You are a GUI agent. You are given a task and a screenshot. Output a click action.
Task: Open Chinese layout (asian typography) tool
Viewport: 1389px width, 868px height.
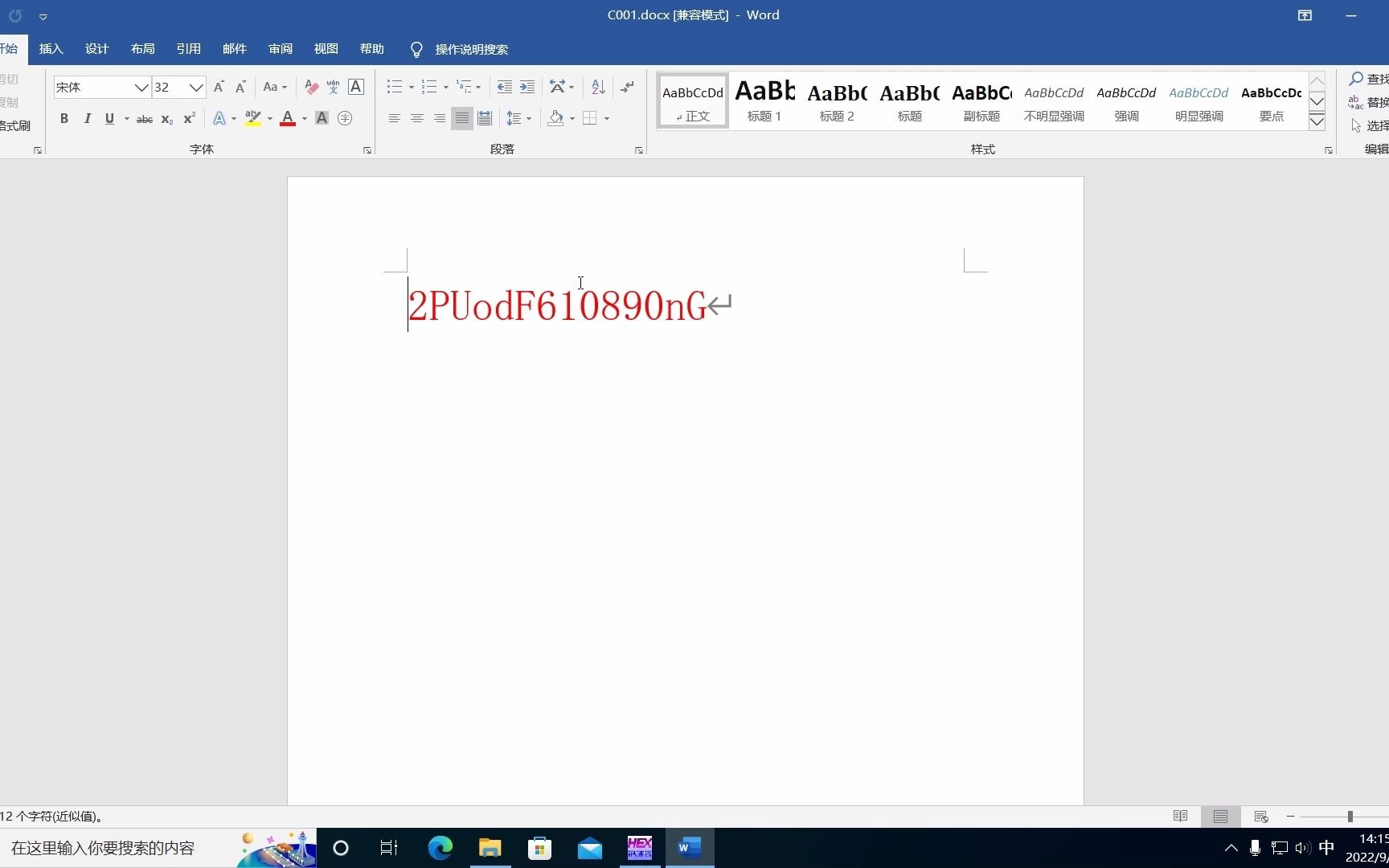point(561,87)
